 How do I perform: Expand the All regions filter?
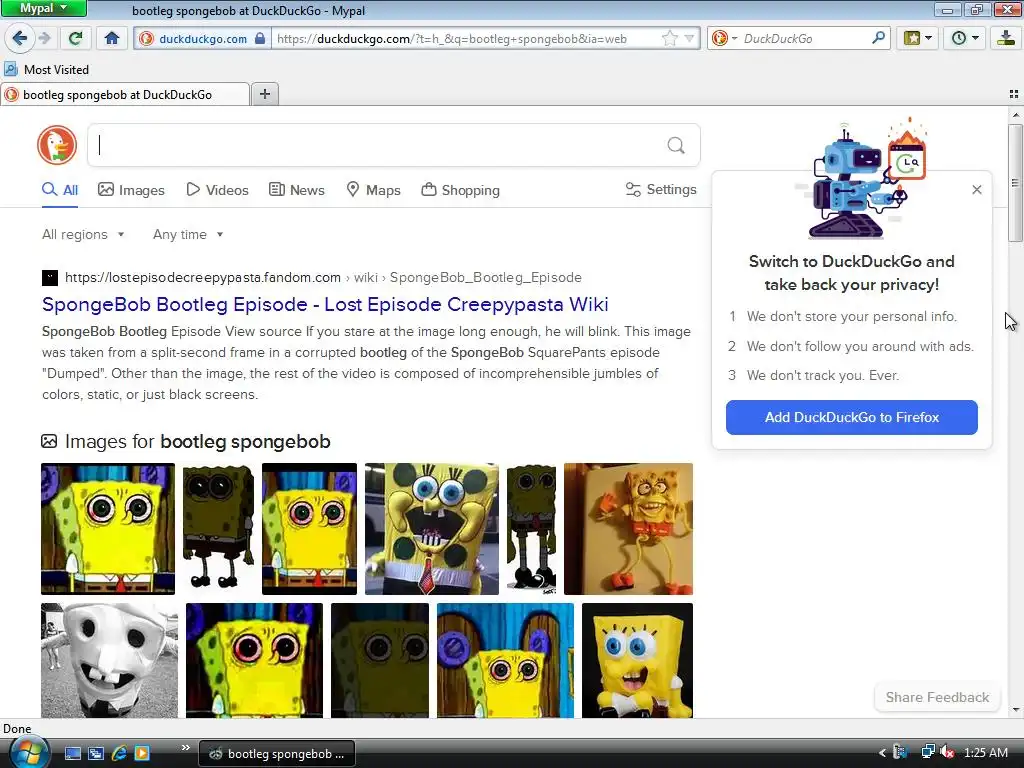click(83, 234)
